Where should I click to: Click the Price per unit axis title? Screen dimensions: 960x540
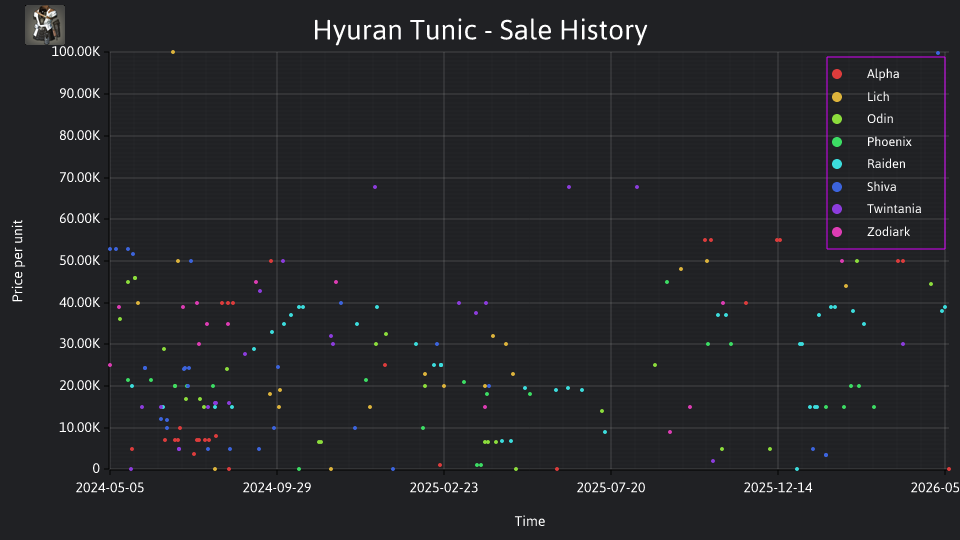tap(18, 261)
